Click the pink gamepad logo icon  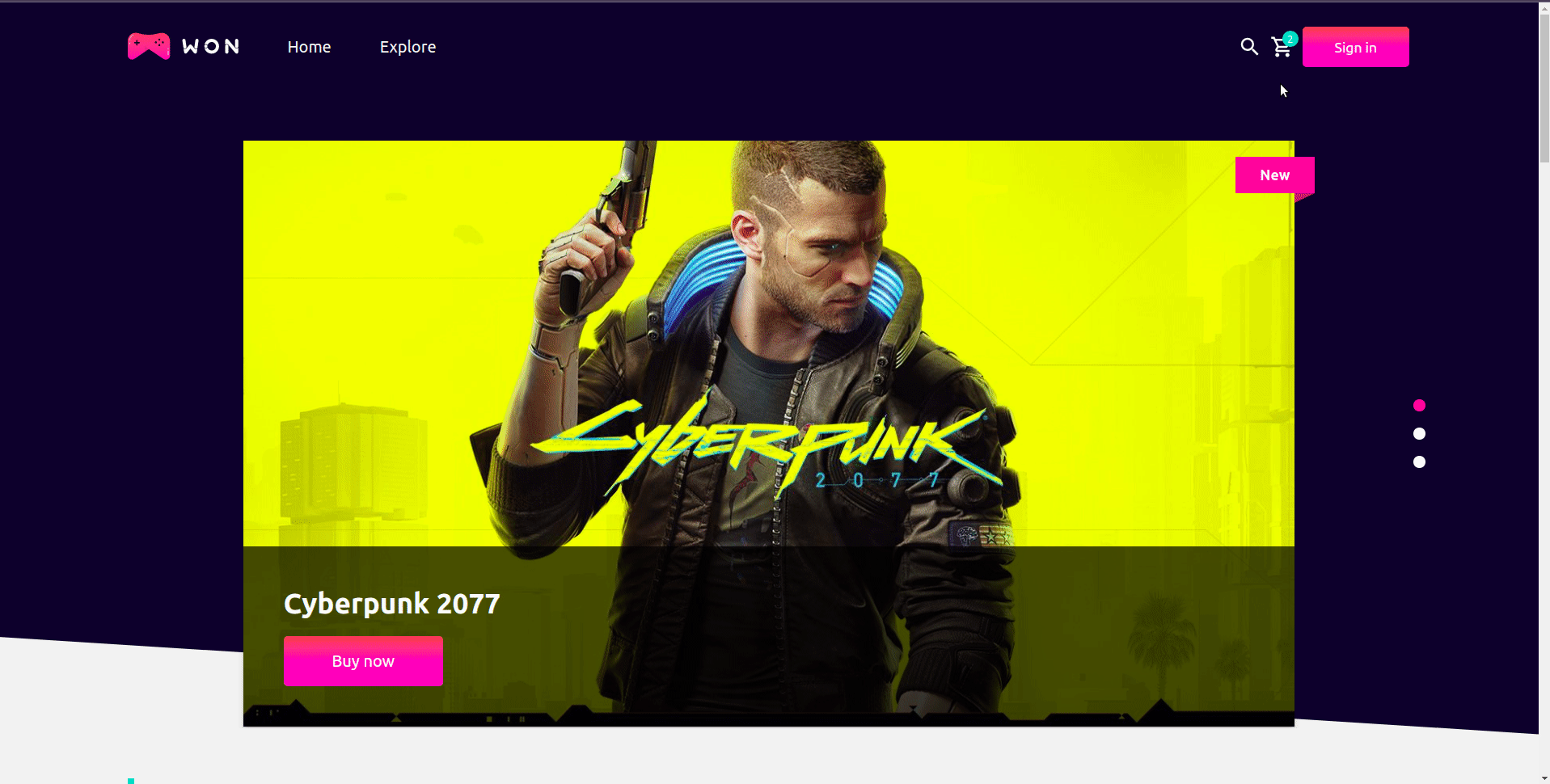[149, 46]
